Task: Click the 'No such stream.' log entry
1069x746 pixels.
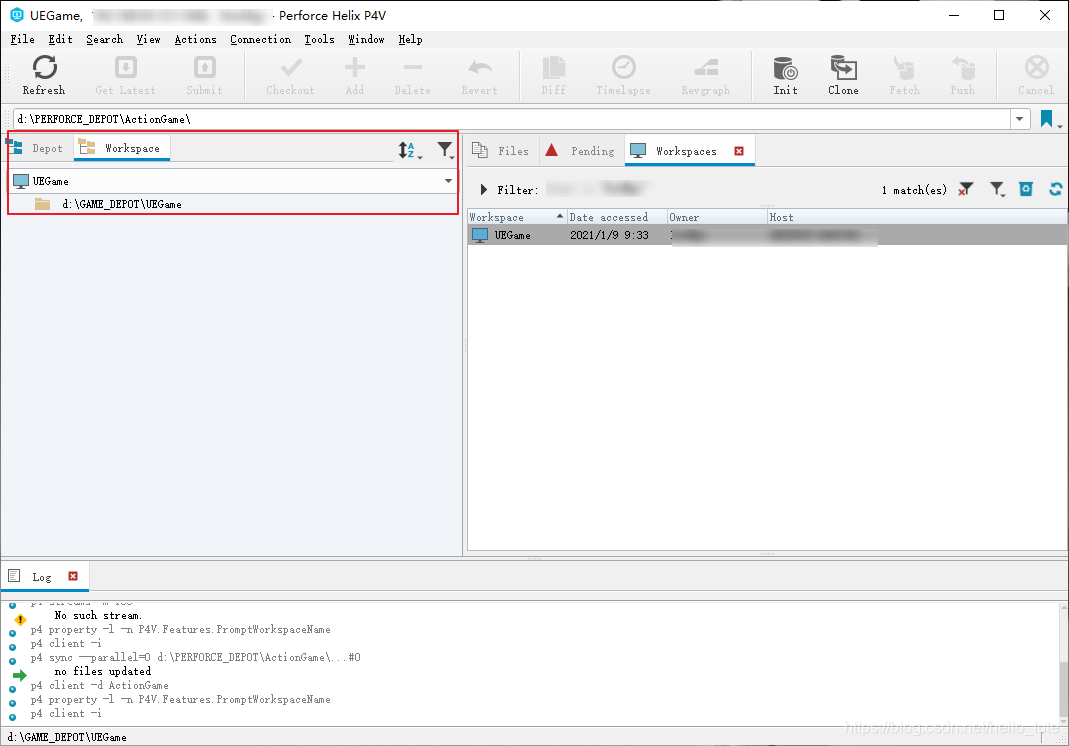Action: 98,615
